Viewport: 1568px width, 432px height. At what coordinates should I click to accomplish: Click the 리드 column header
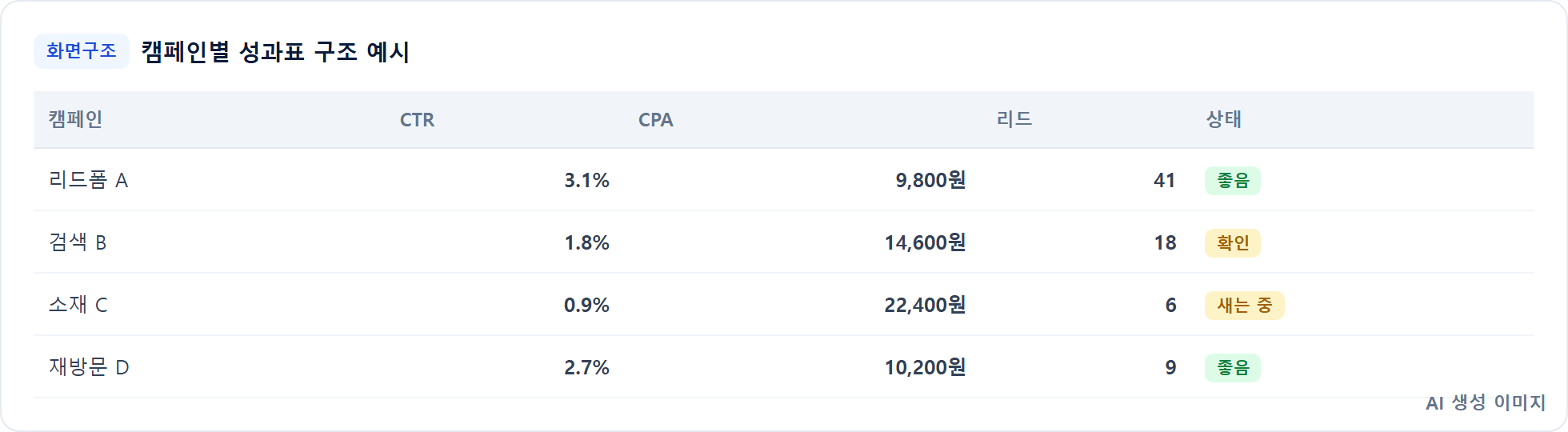coord(1014,120)
